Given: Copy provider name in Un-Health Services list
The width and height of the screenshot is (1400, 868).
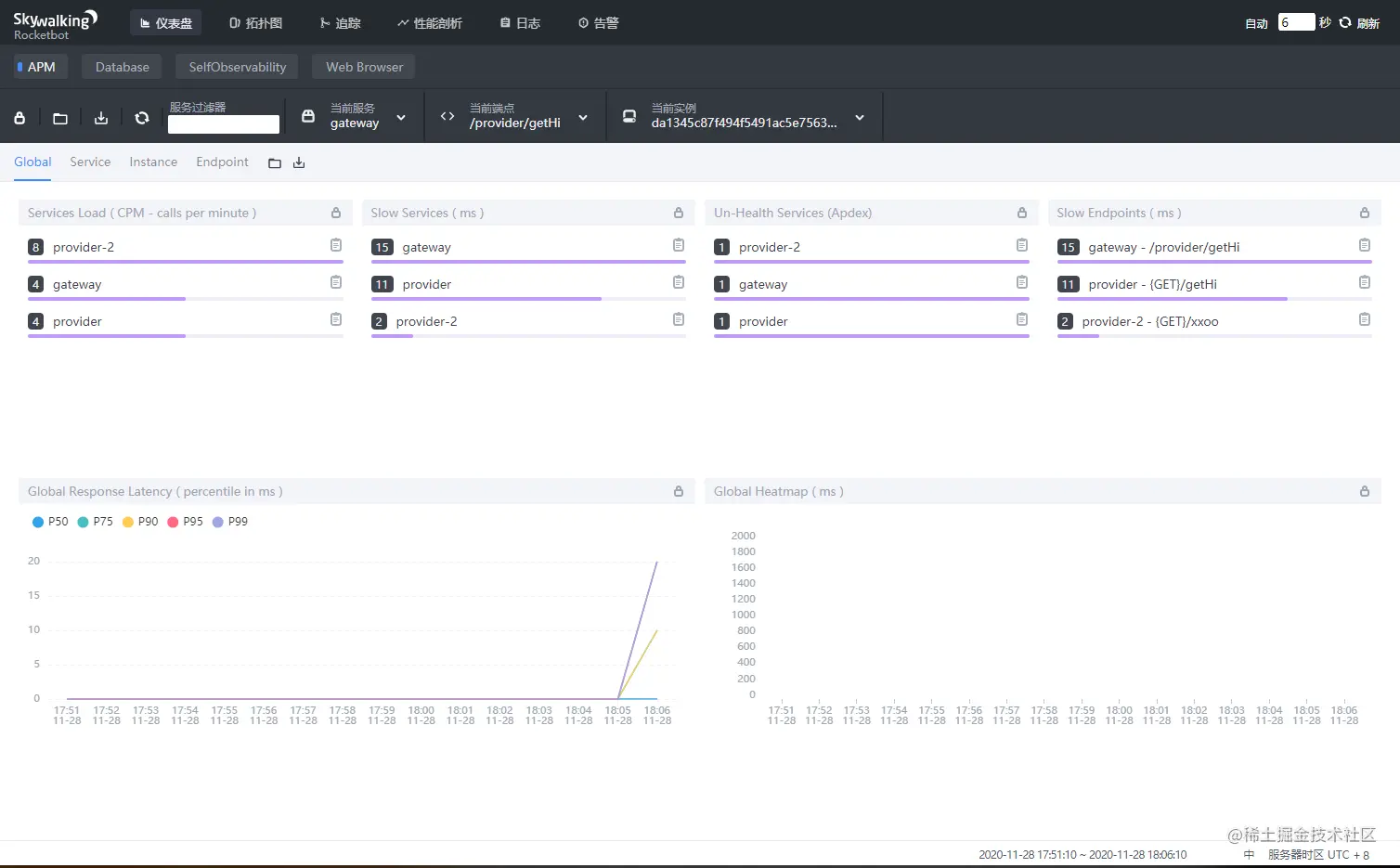Looking at the screenshot, I should 1022,319.
